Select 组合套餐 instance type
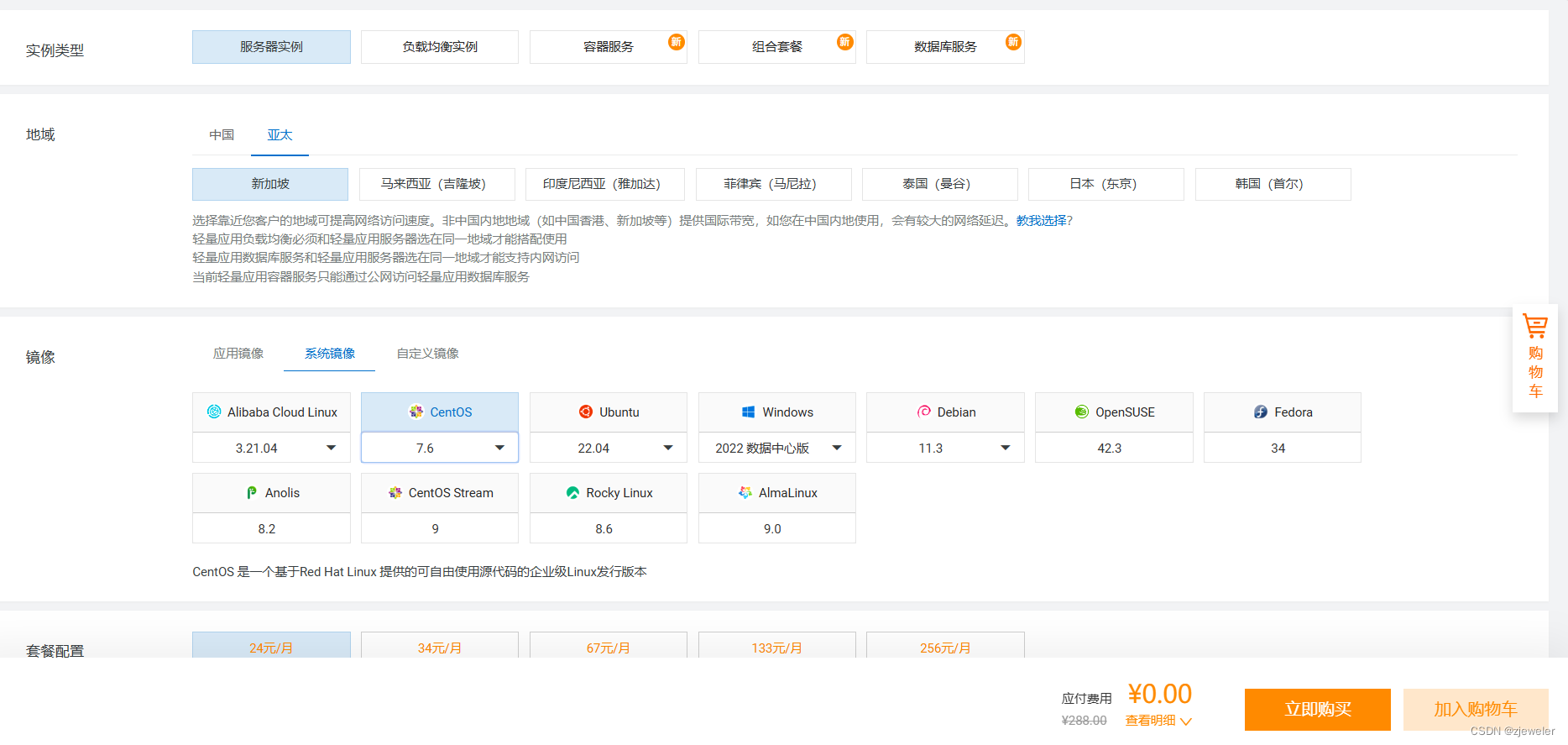The image size is (1568, 745). tap(777, 47)
